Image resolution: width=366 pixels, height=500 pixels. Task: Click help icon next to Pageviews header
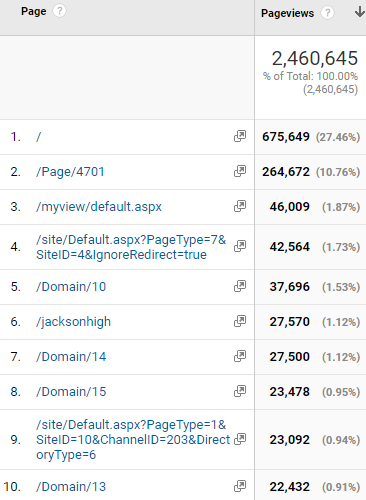tap(327, 13)
